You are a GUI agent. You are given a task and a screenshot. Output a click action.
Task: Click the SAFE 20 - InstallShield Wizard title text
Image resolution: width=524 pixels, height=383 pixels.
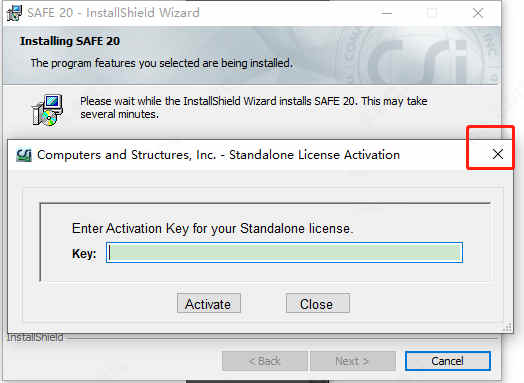click(113, 13)
